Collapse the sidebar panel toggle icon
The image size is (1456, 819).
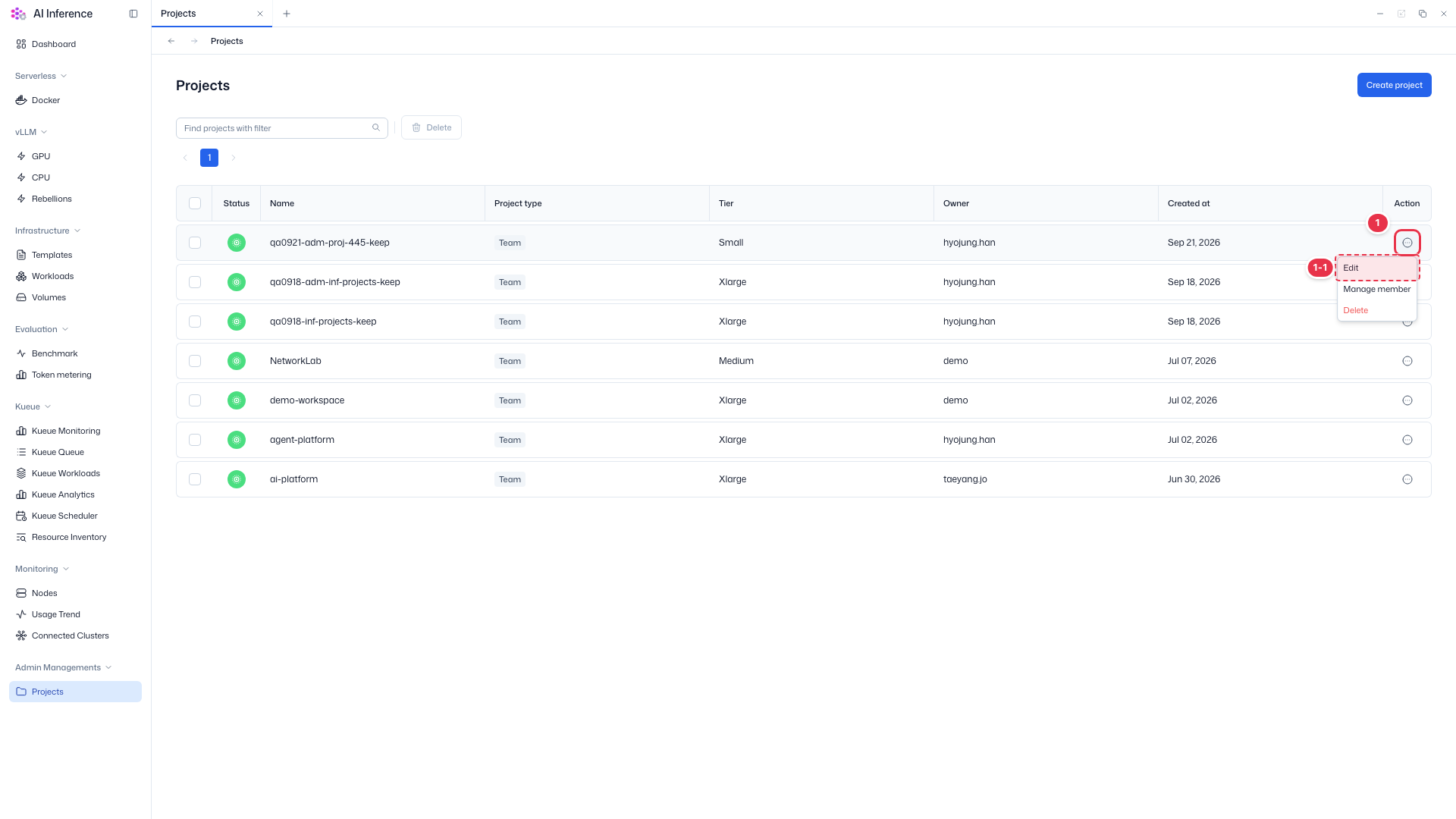[133, 14]
